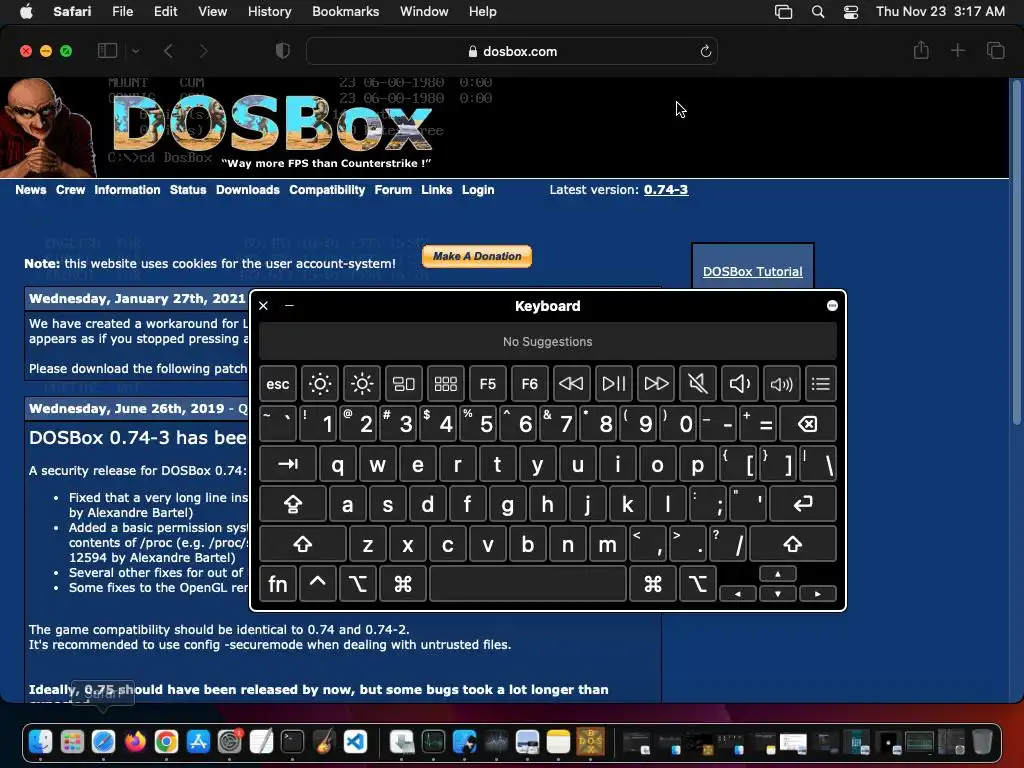Image resolution: width=1024 pixels, height=768 pixels.
Task: Tap the backspace delete key
Action: 808,424
